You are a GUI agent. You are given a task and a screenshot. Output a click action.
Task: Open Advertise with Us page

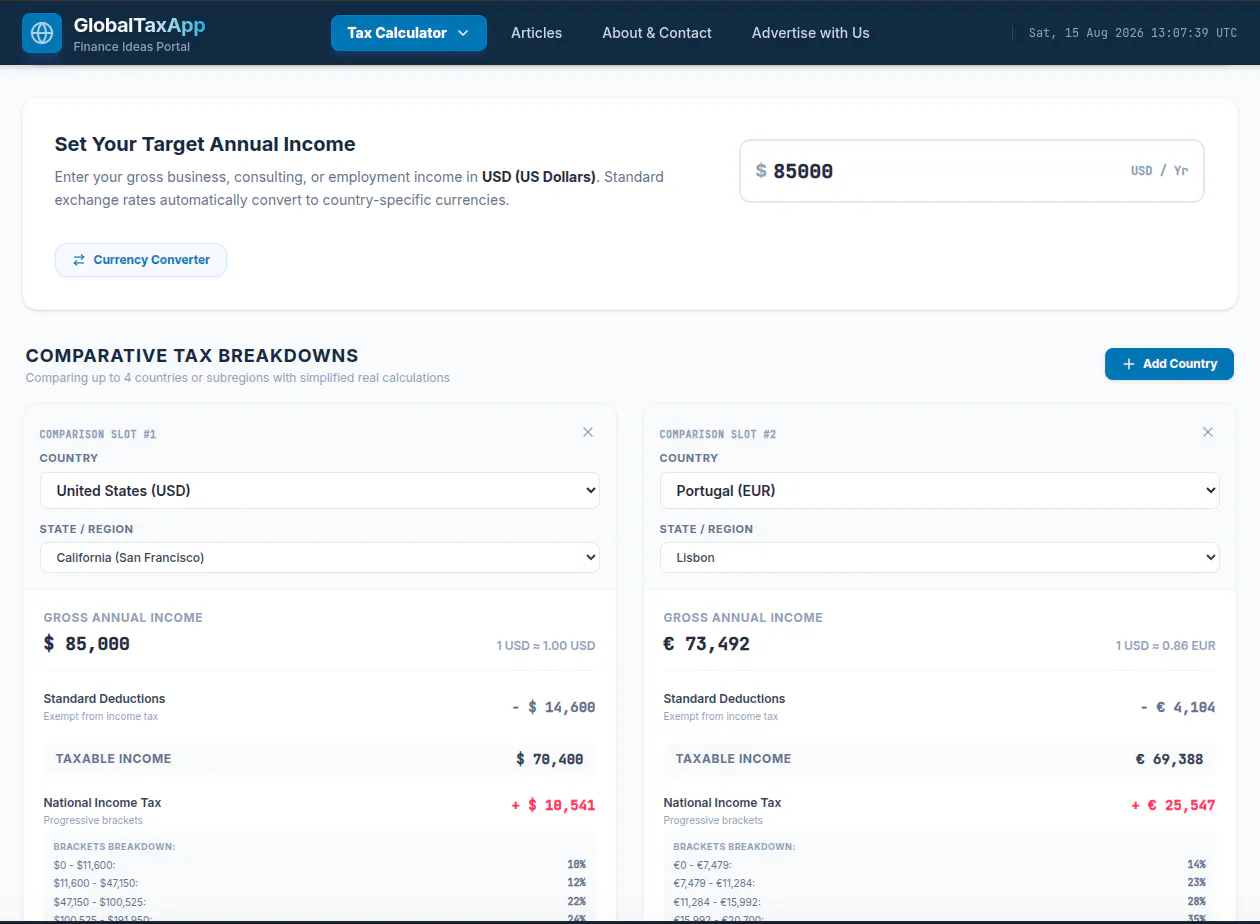pos(811,33)
